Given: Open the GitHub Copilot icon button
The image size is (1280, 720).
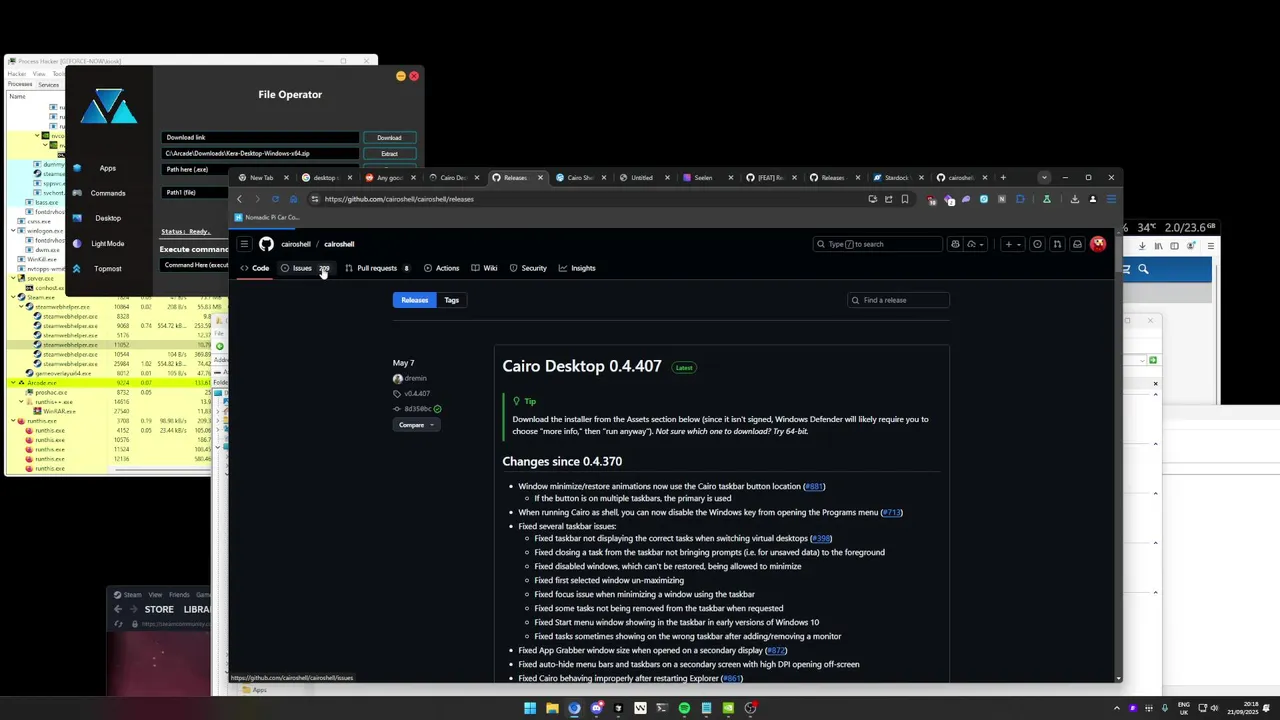Looking at the screenshot, I should (955, 244).
